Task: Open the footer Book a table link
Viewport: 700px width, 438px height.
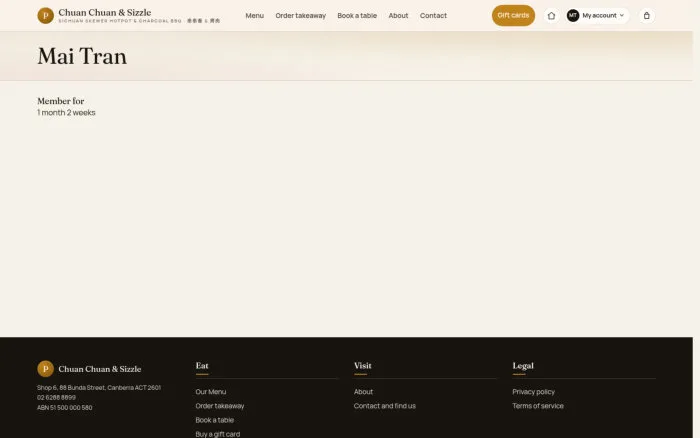Action: click(215, 420)
